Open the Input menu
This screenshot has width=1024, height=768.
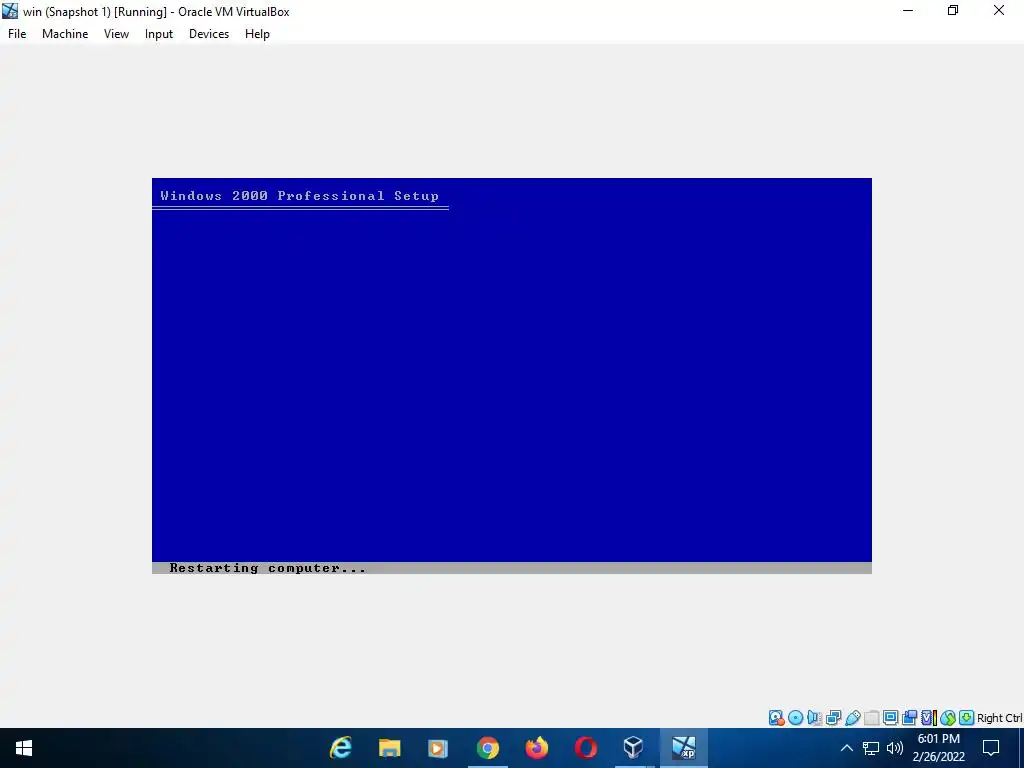tap(159, 34)
